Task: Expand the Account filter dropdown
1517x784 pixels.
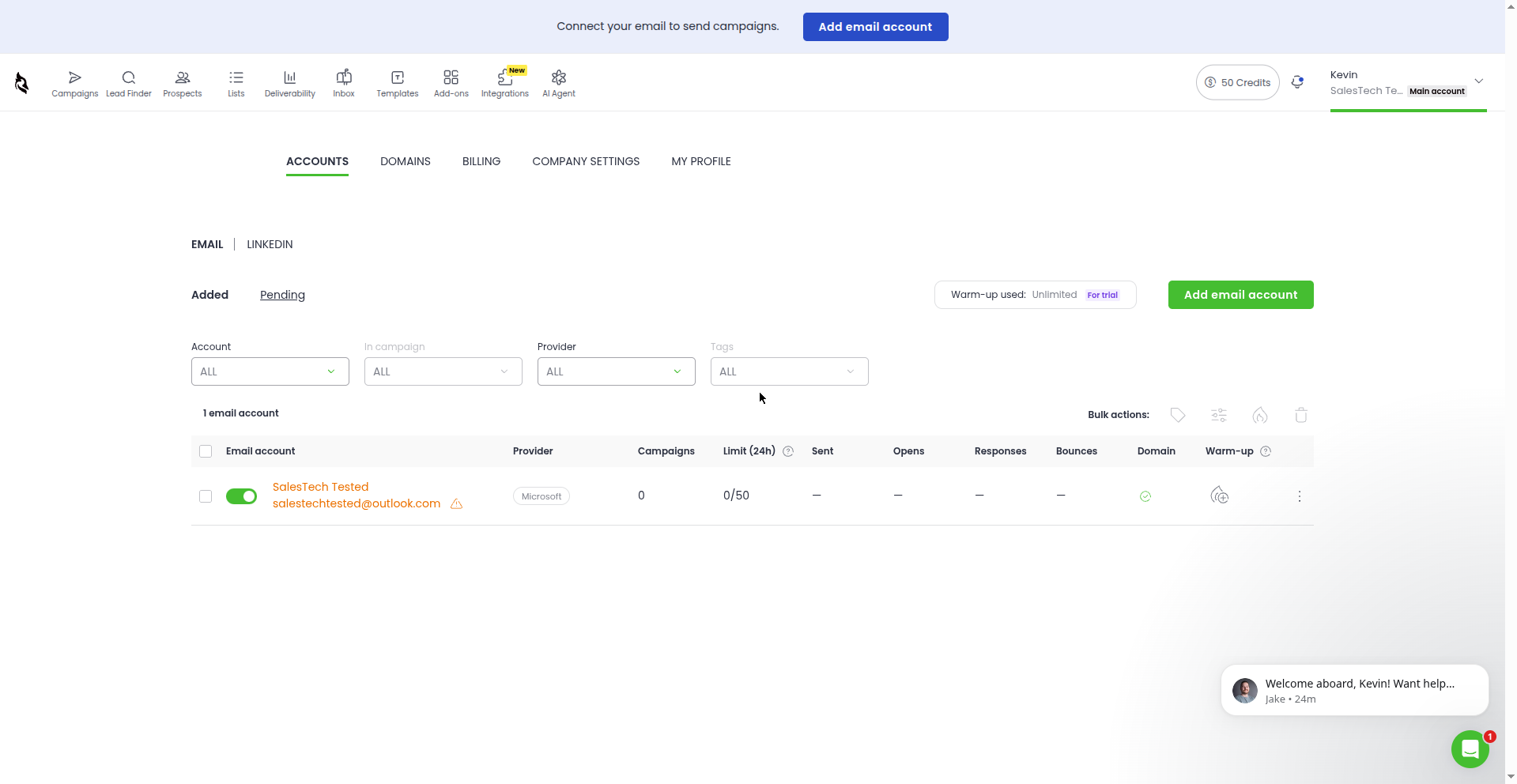Action: (270, 371)
